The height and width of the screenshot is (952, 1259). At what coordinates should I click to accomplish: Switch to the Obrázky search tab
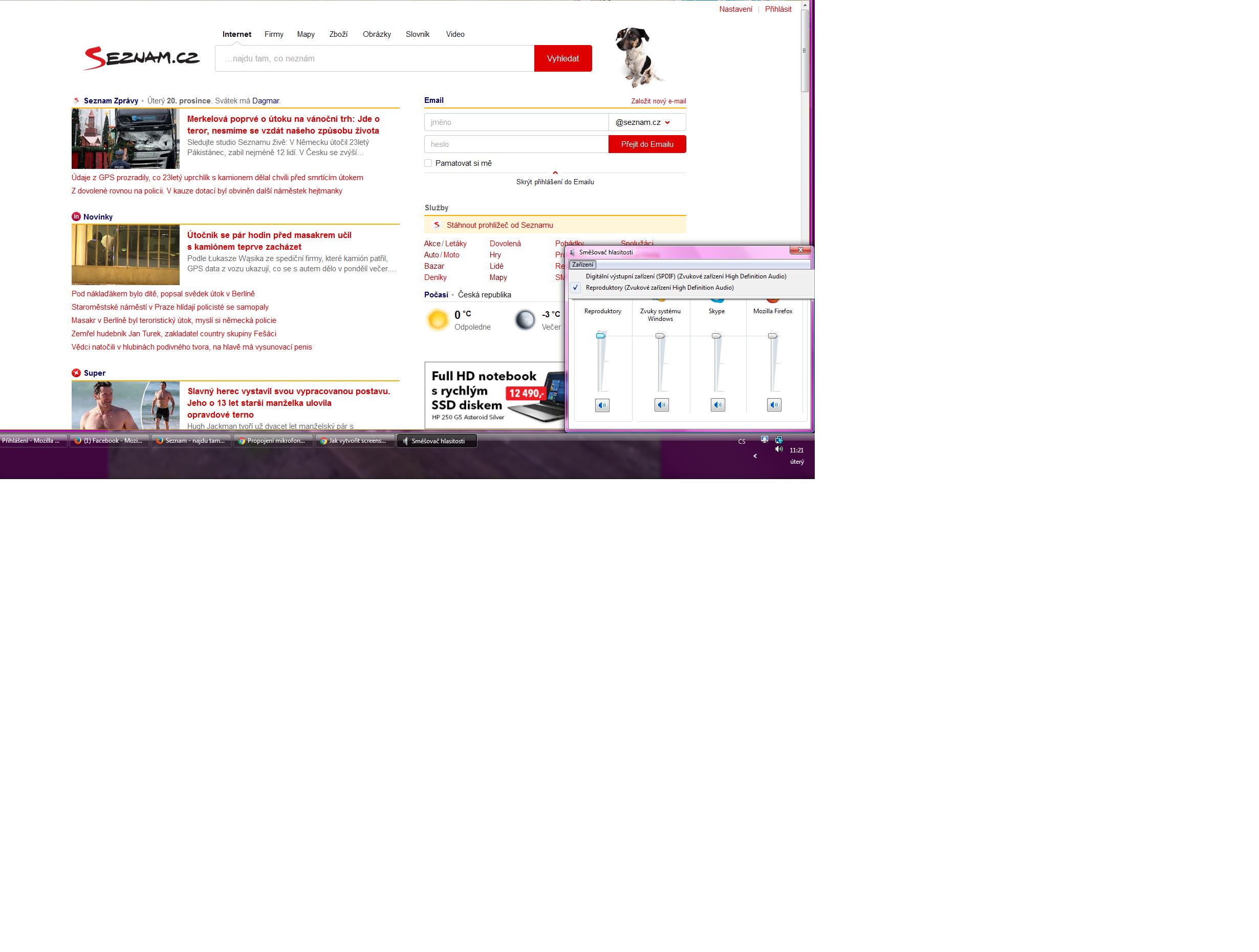pos(376,34)
